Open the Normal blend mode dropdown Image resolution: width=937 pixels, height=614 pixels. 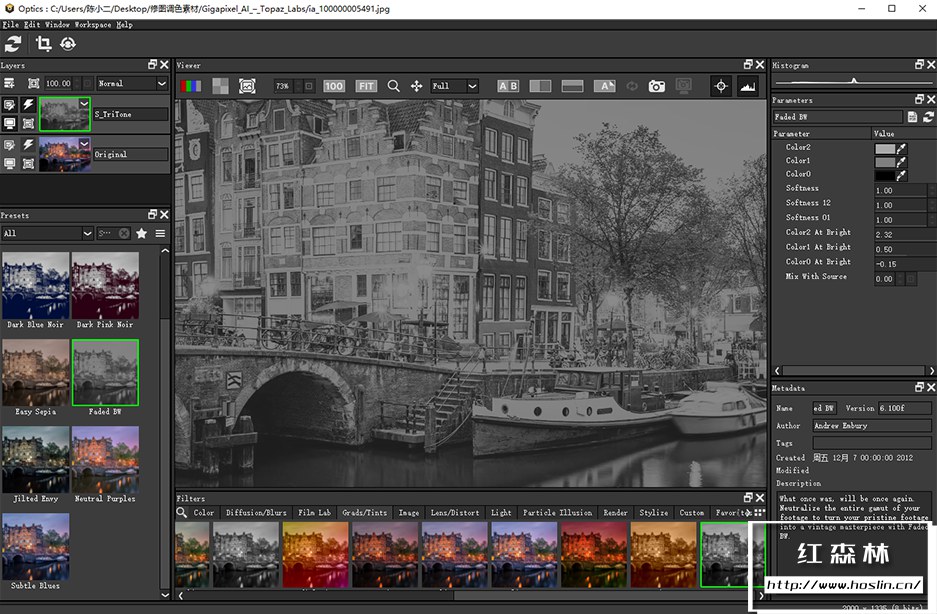point(132,84)
